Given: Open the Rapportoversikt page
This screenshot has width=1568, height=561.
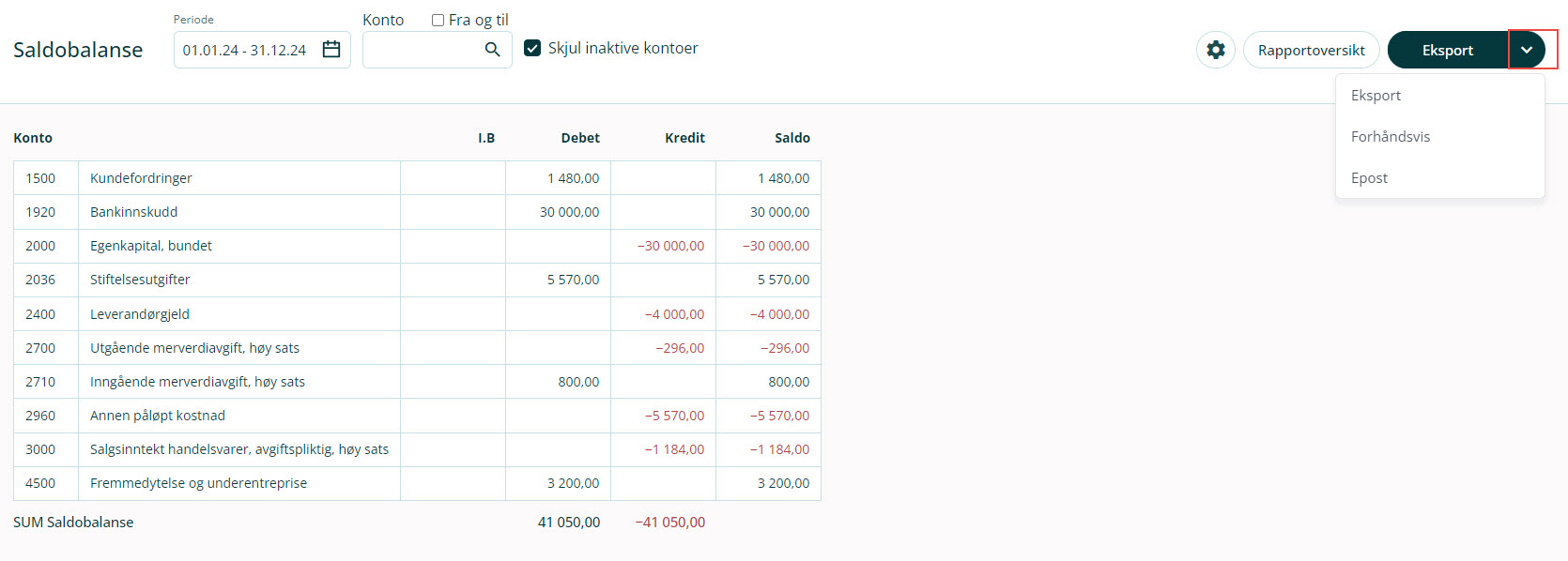Looking at the screenshot, I should tap(1311, 50).
